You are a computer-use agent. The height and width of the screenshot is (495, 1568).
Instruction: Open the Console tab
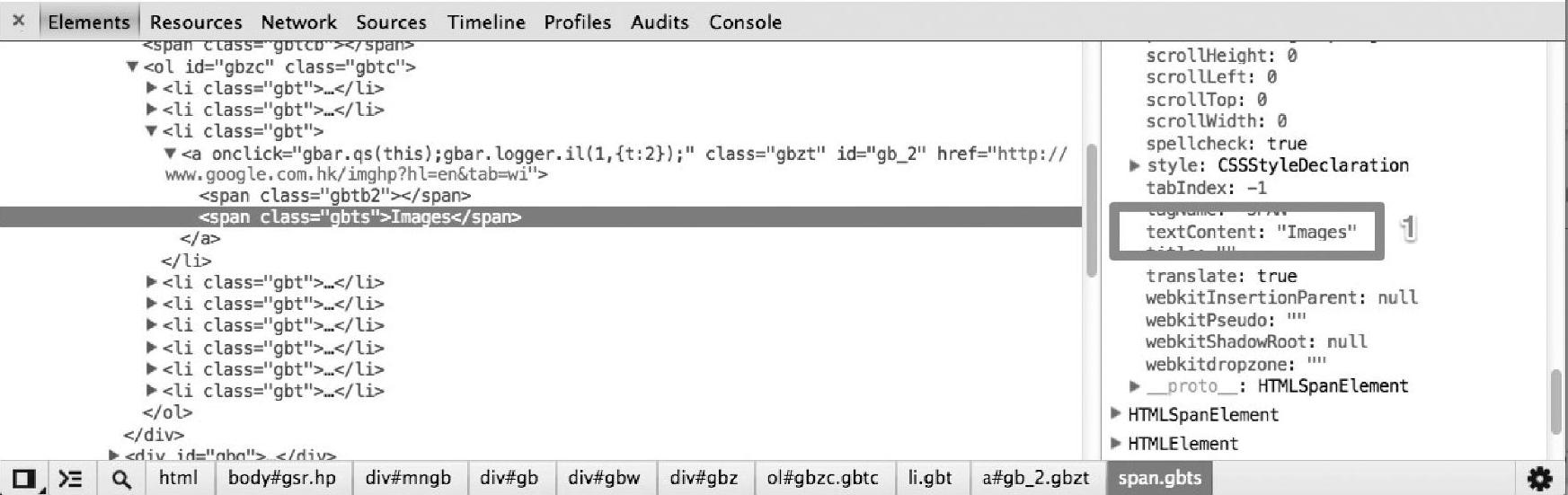(745, 22)
